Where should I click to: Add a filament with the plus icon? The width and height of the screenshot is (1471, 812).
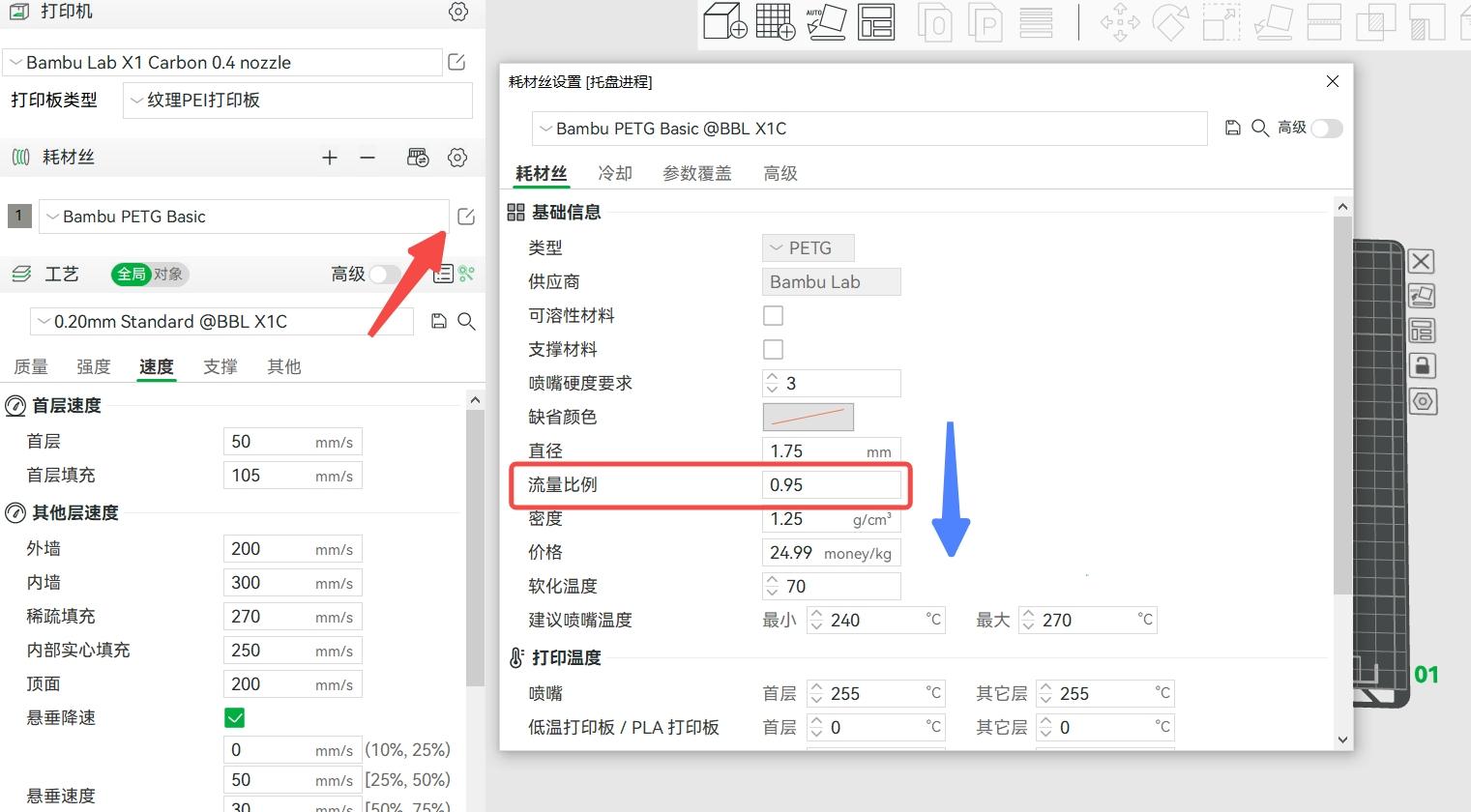tap(330, 158)
